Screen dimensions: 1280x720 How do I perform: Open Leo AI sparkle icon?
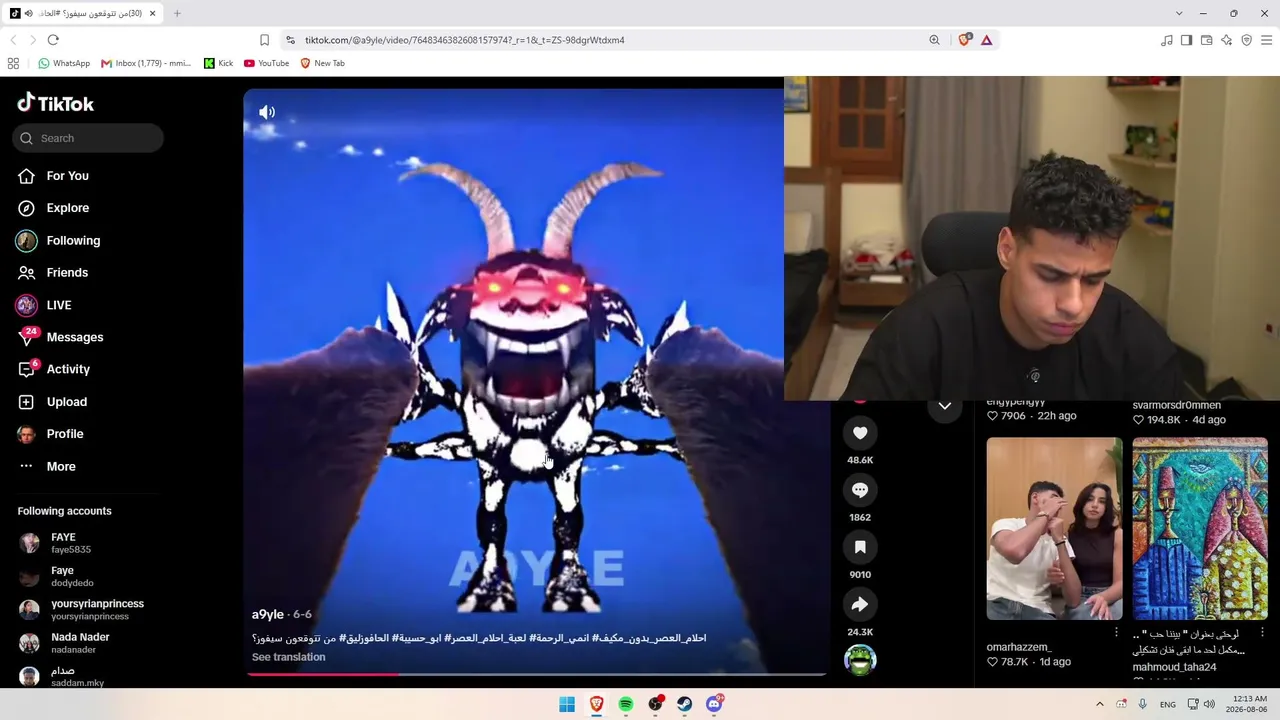[1226, 40]
